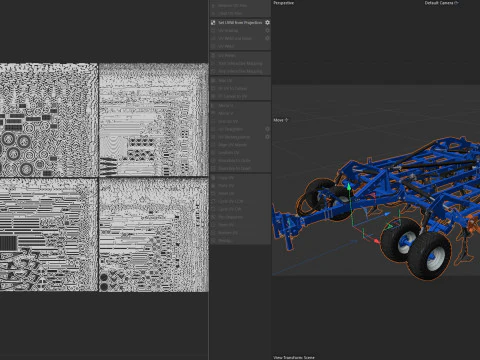Image resolution: width=480 pixels, height=360 pixels.
Task: Open the Default Camera dropdown
Action: coord(442,3)
